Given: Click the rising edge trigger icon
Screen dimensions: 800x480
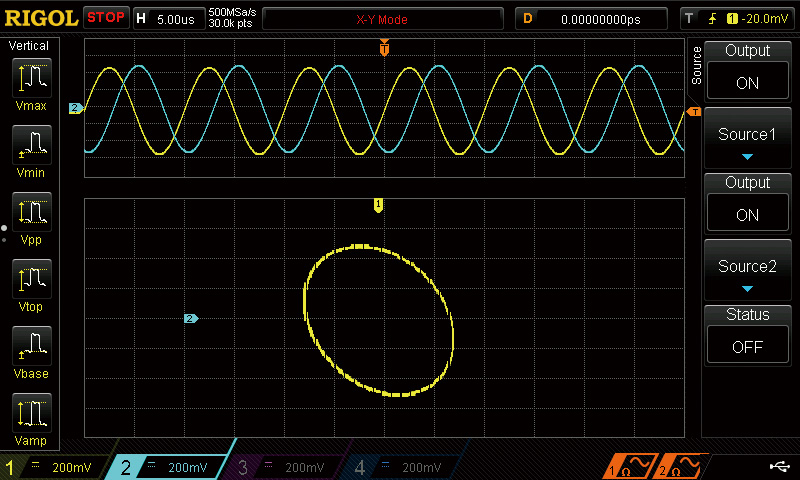Looking at the screenshot, I should coord(712,19).
